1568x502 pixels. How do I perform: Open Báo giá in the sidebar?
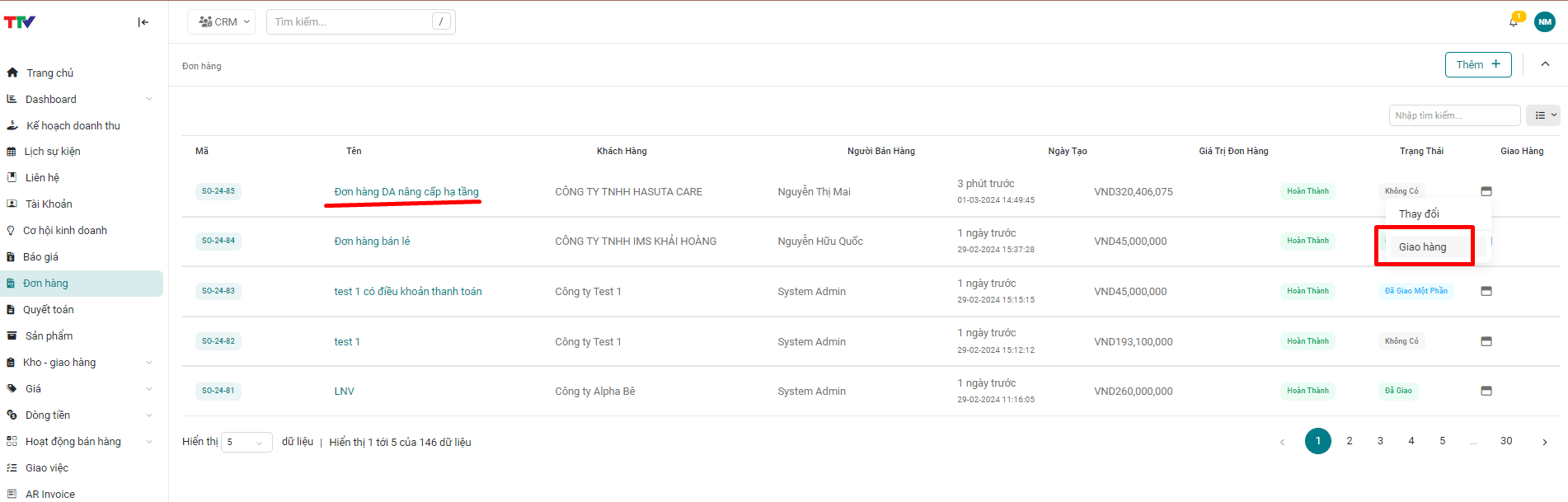[x=40, y=257]
